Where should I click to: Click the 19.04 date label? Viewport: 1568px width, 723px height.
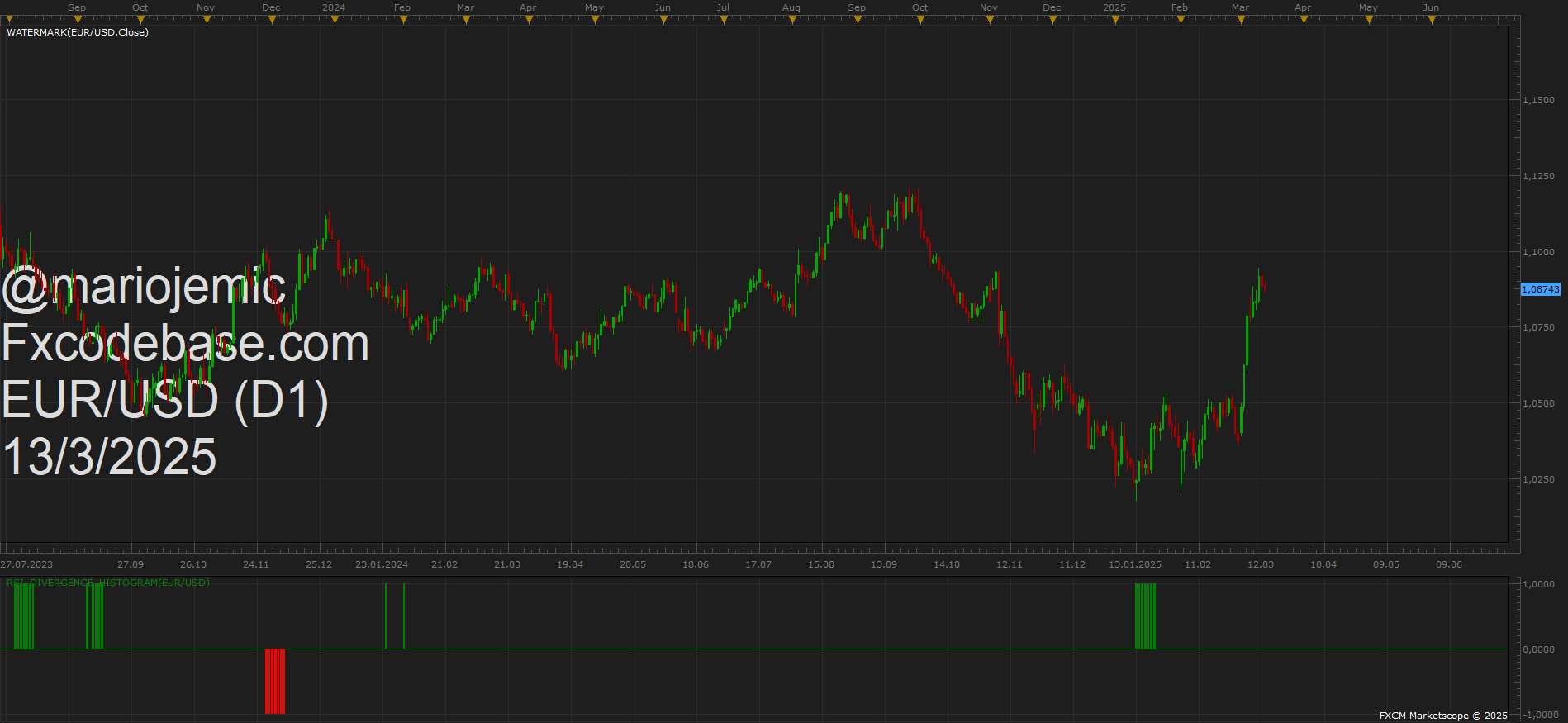[x=570, y=564]
